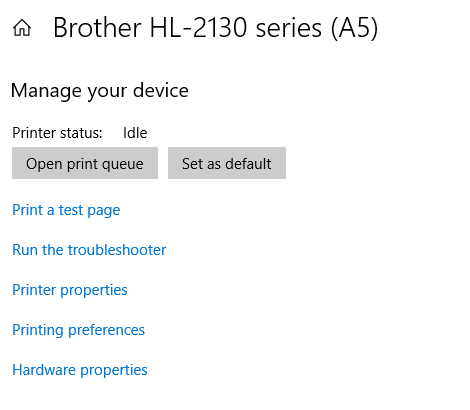Open the print queue
Image resolution: width=470 pixels, height=410 pixels.
pos(85,163)
